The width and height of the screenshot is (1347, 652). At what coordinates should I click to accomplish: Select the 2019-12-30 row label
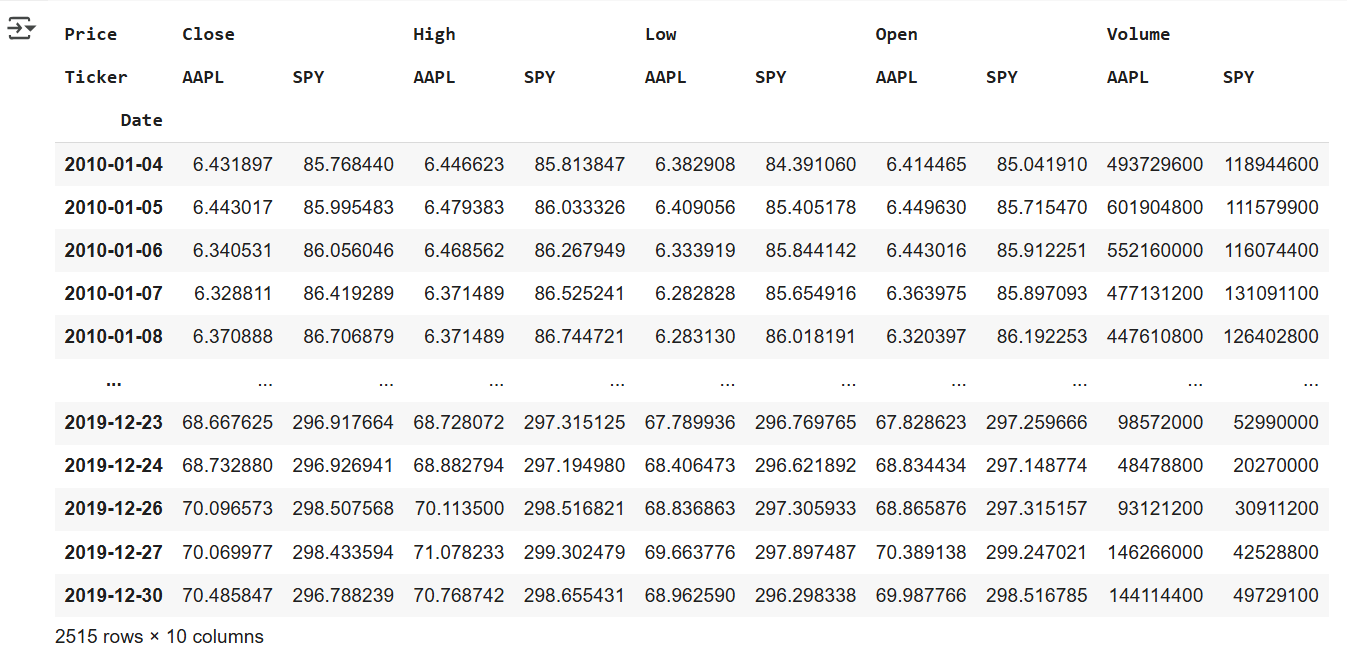pyautogui.click(x=113, y=596)
